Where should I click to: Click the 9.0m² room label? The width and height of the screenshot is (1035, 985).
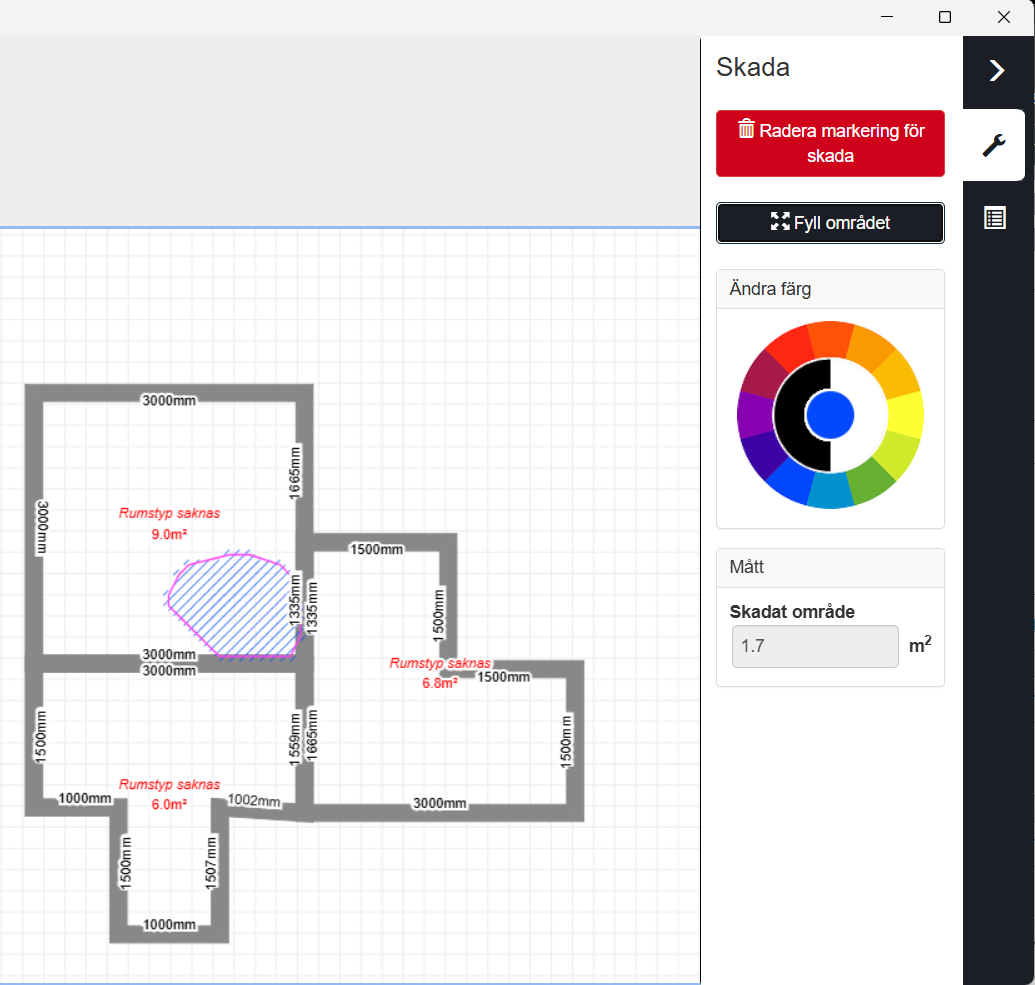coord(169,534)
